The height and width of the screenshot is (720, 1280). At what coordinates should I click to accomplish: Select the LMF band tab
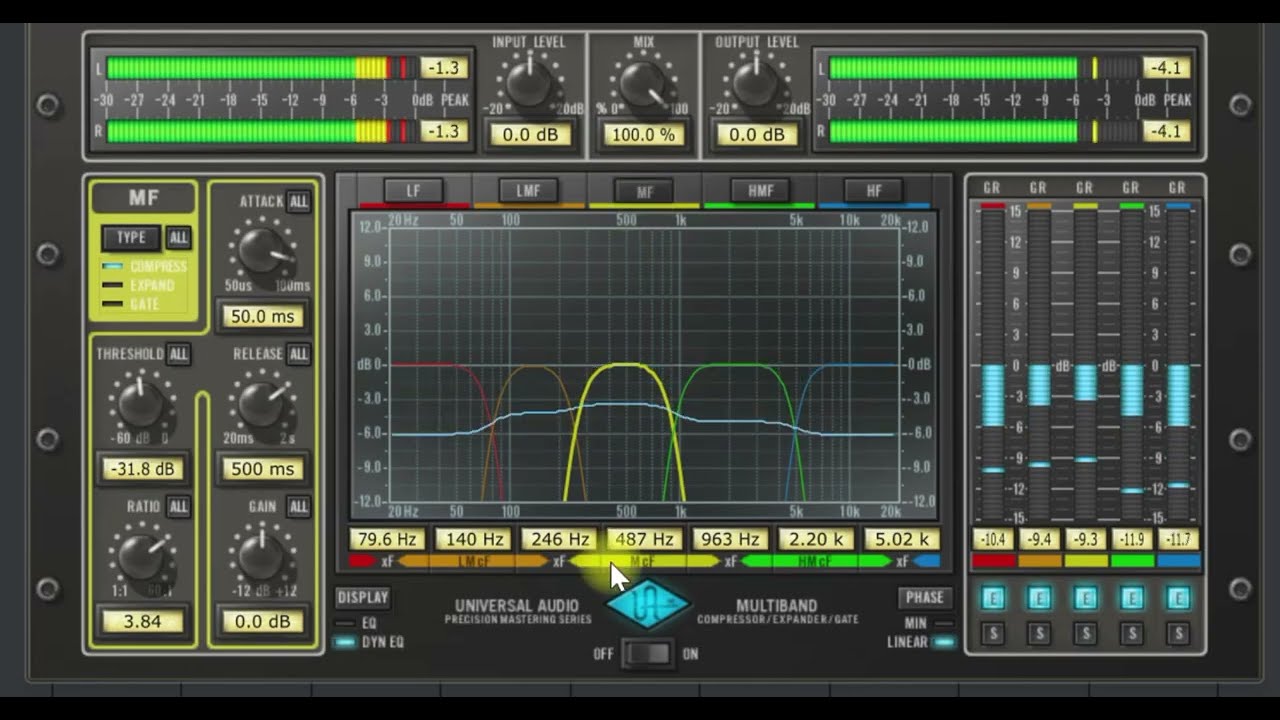[528, 190]
